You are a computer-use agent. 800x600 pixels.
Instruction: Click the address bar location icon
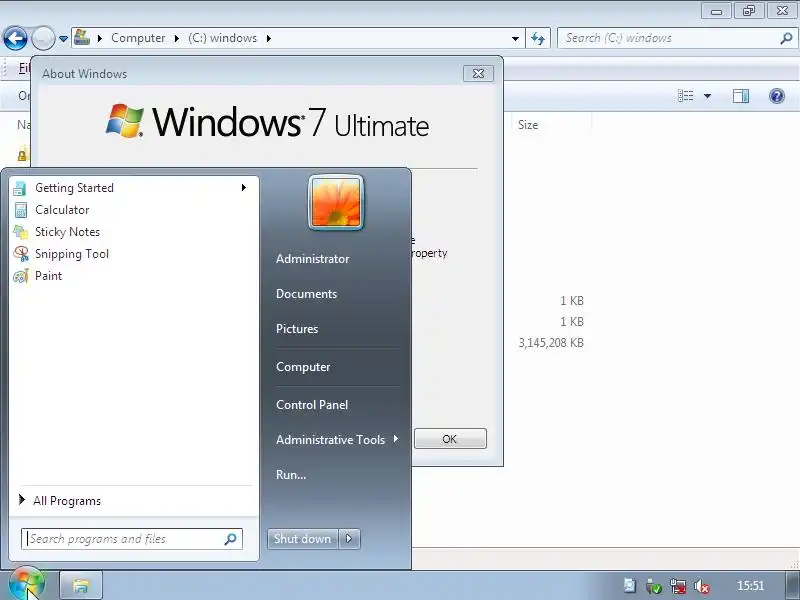tap(82, 37)
